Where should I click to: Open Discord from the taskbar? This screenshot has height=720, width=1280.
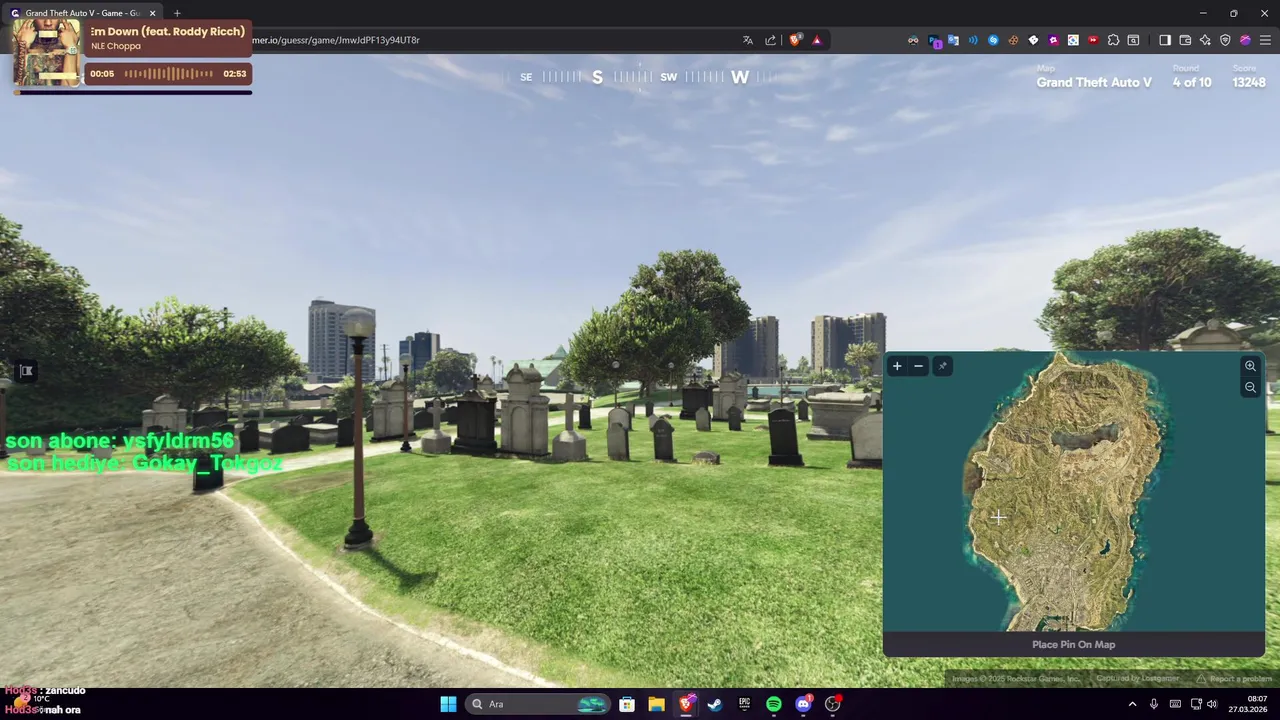[x=803, y=704]
